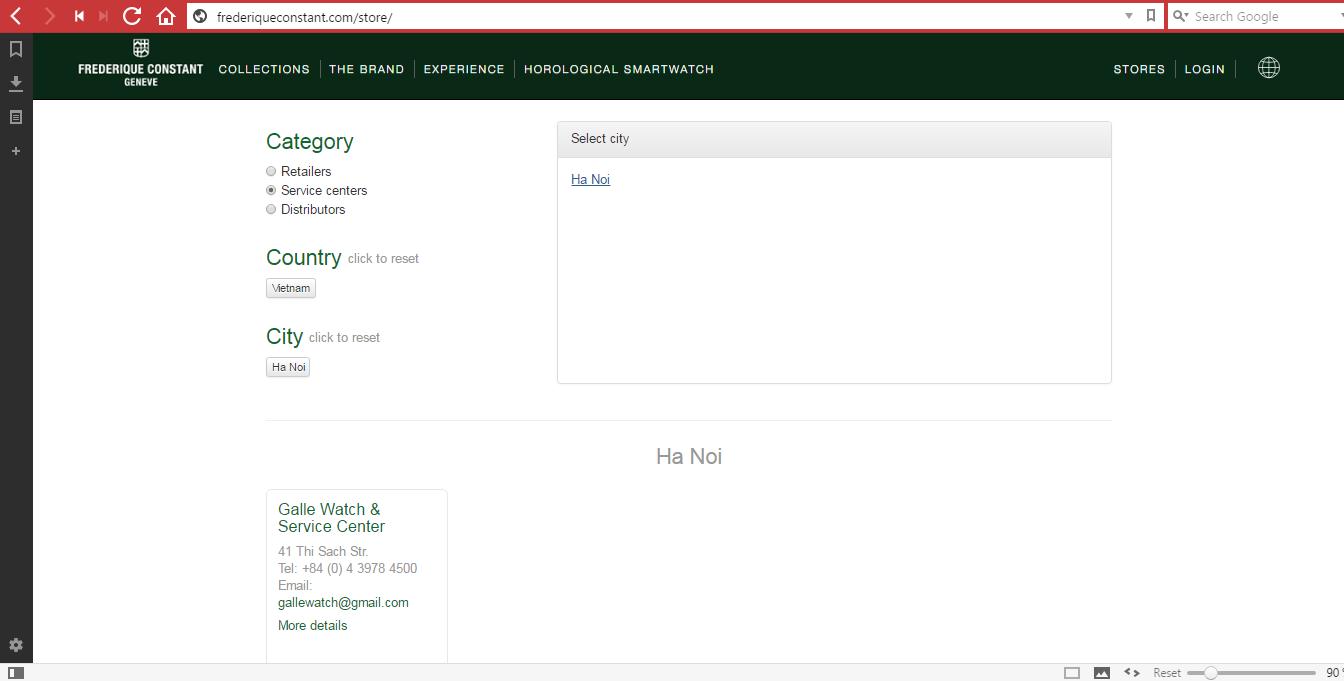Go back to the previous page
Viewport: 1344px width, 681px height.
pos(16,16)
